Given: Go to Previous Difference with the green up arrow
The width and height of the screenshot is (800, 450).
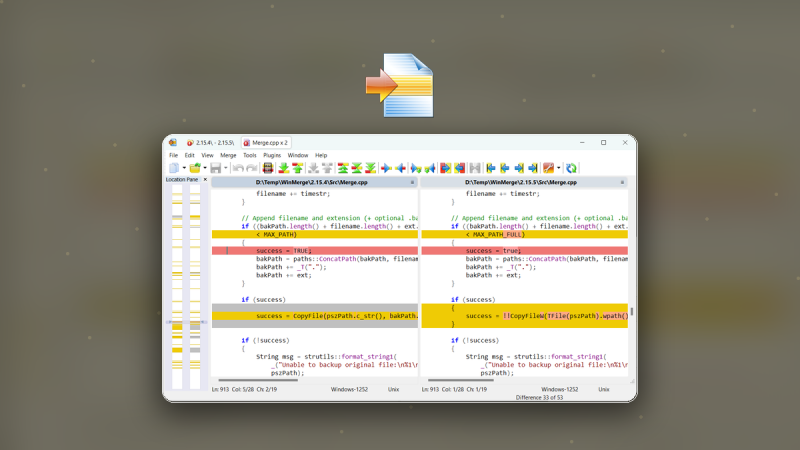Looking at the screenshot, I should pos(297,168).
